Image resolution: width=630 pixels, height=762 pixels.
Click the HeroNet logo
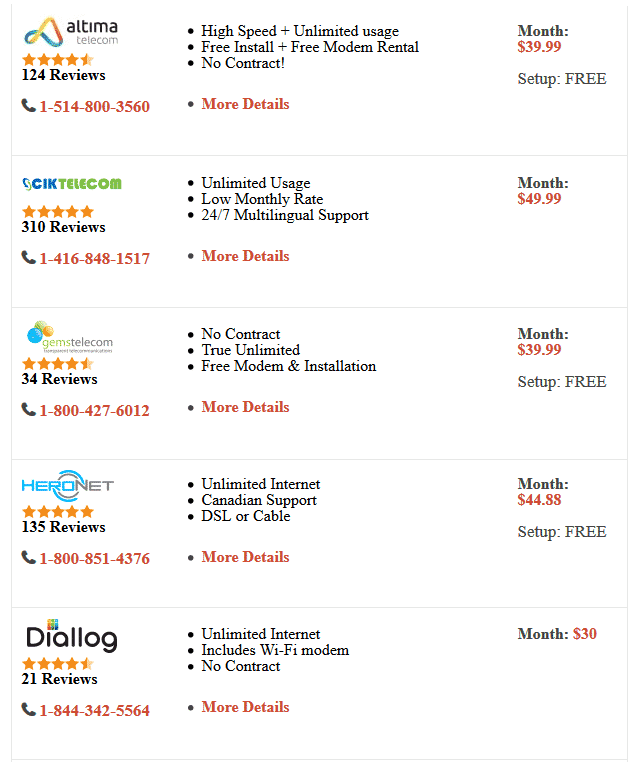coord(68,486)
